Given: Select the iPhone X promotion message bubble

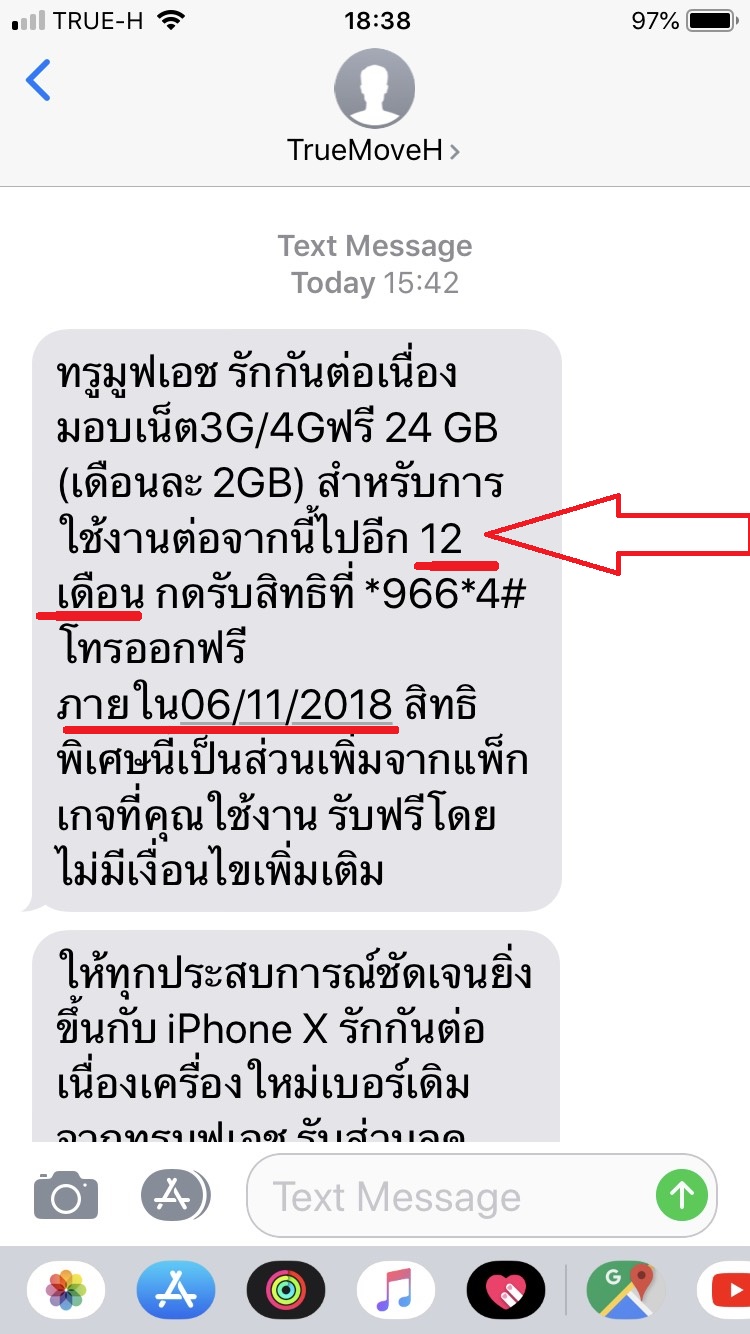Looking at the screenshot, I should (296, 1036).
